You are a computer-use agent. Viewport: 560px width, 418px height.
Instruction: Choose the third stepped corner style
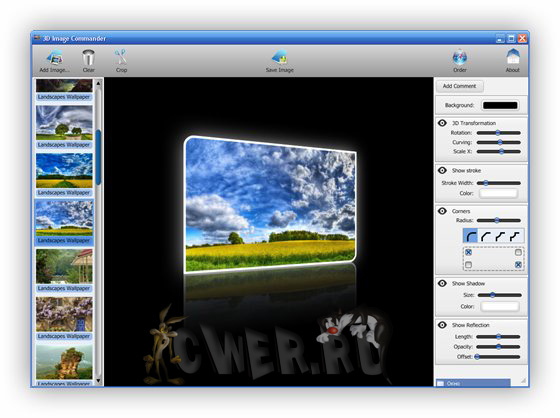point(500,236)
